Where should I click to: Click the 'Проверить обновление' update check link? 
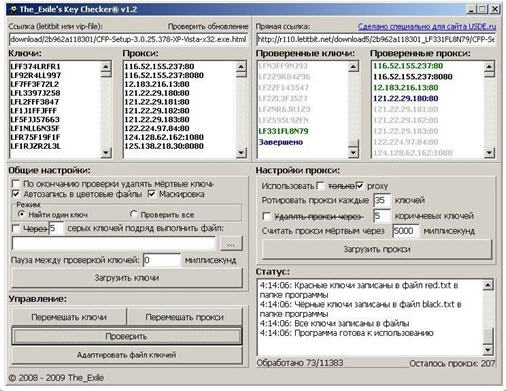[208, 26]
